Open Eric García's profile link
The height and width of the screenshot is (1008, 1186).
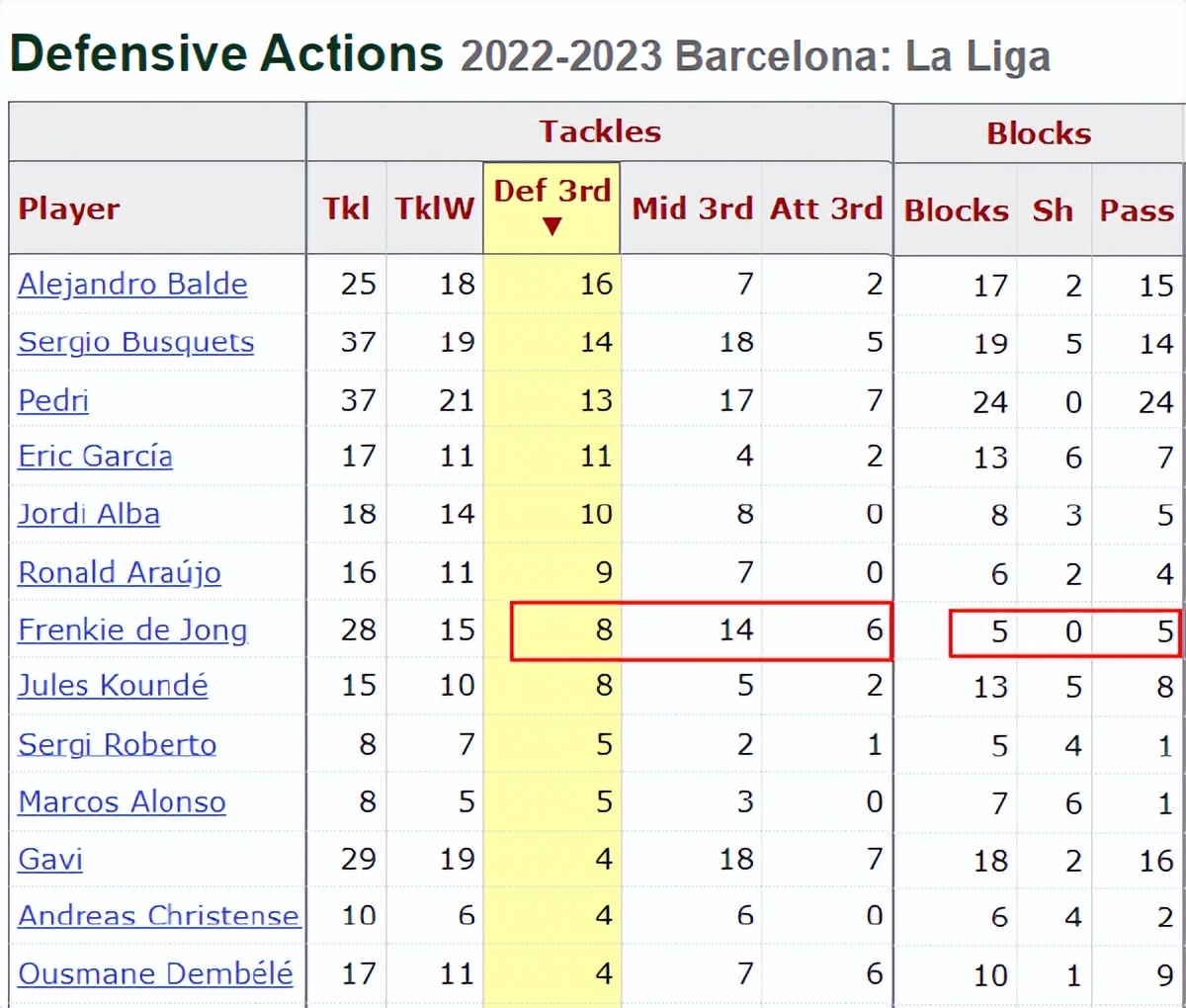coord(95,457)
